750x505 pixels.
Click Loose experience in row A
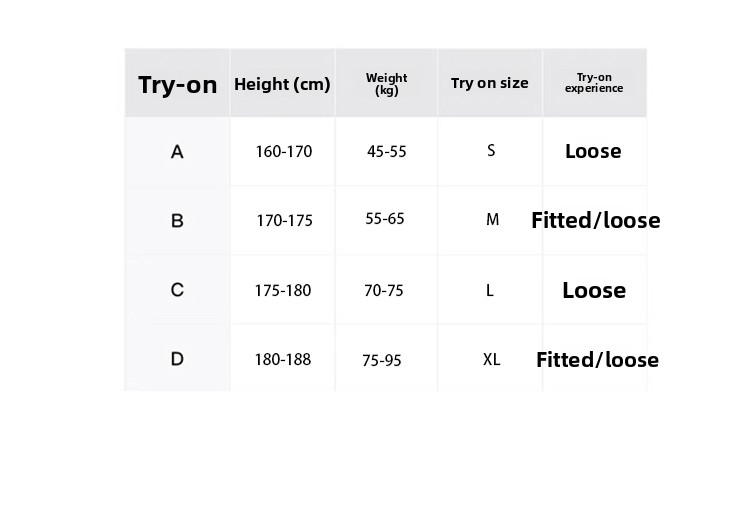click(x=593, y=151)
